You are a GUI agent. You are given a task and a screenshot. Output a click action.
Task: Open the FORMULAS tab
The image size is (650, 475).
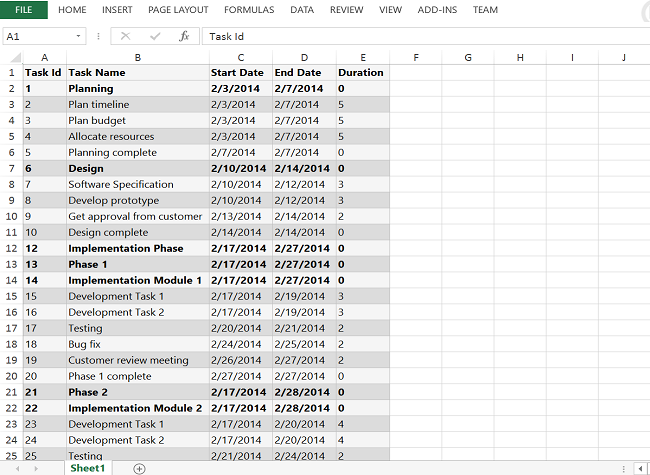click(249, 10)
